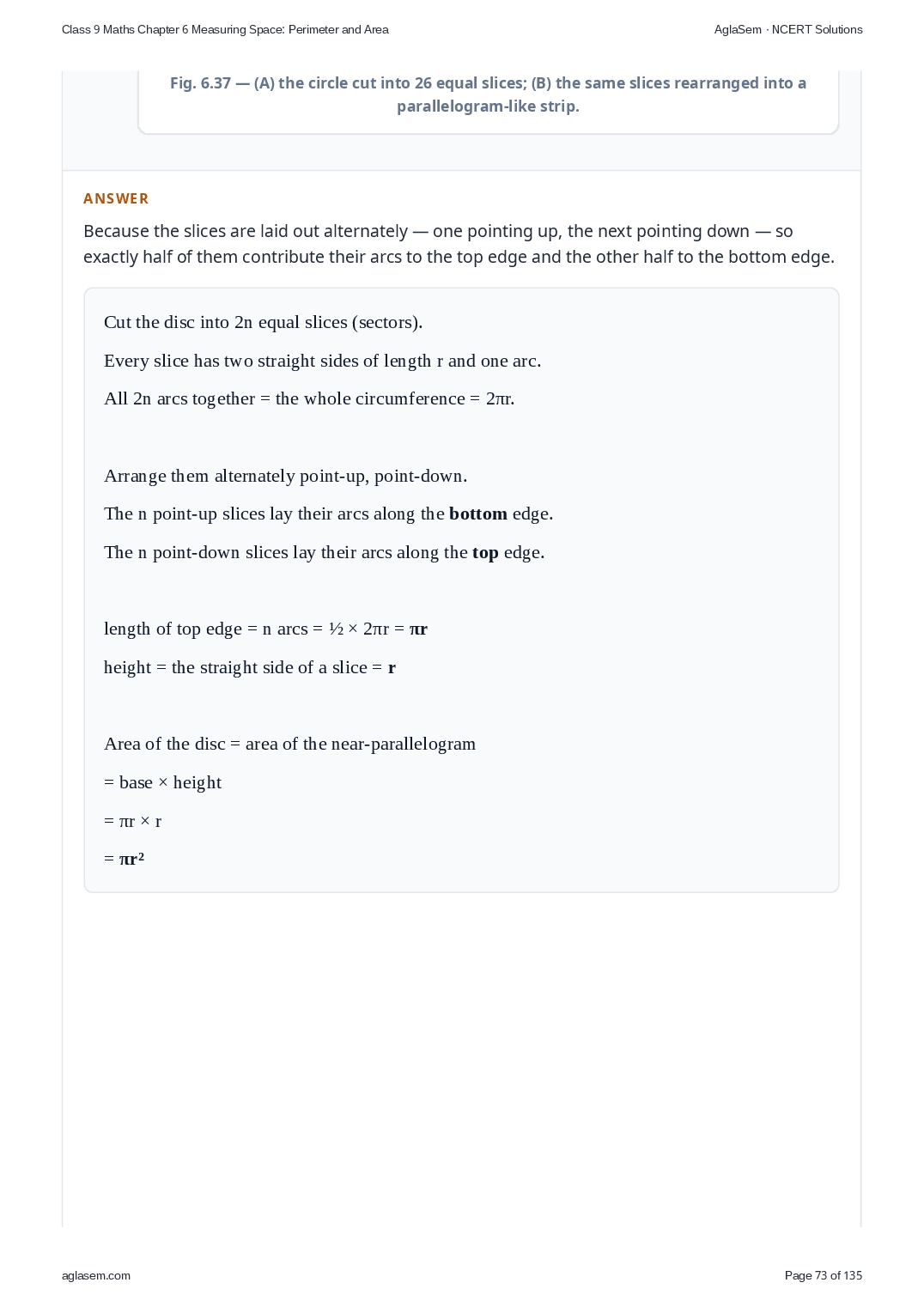Click the 'length of top edge' equation line
The image size is (924, 1307).
266,629
